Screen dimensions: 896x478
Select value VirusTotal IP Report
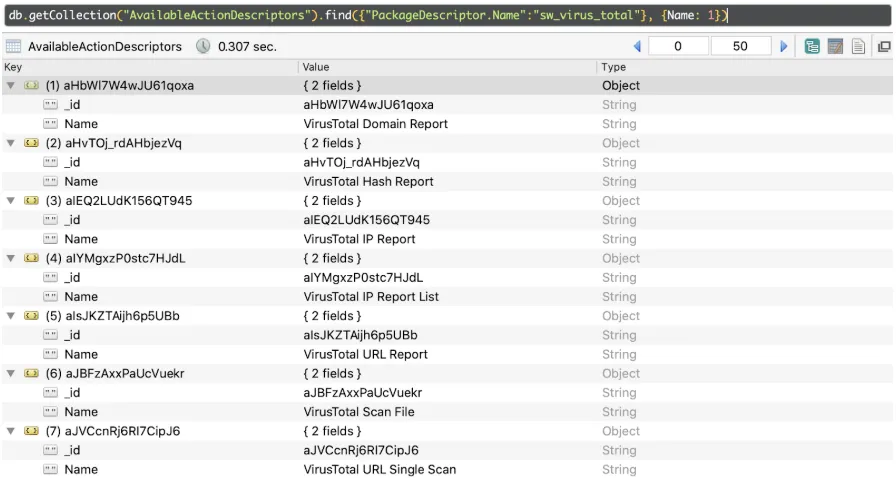359,239
